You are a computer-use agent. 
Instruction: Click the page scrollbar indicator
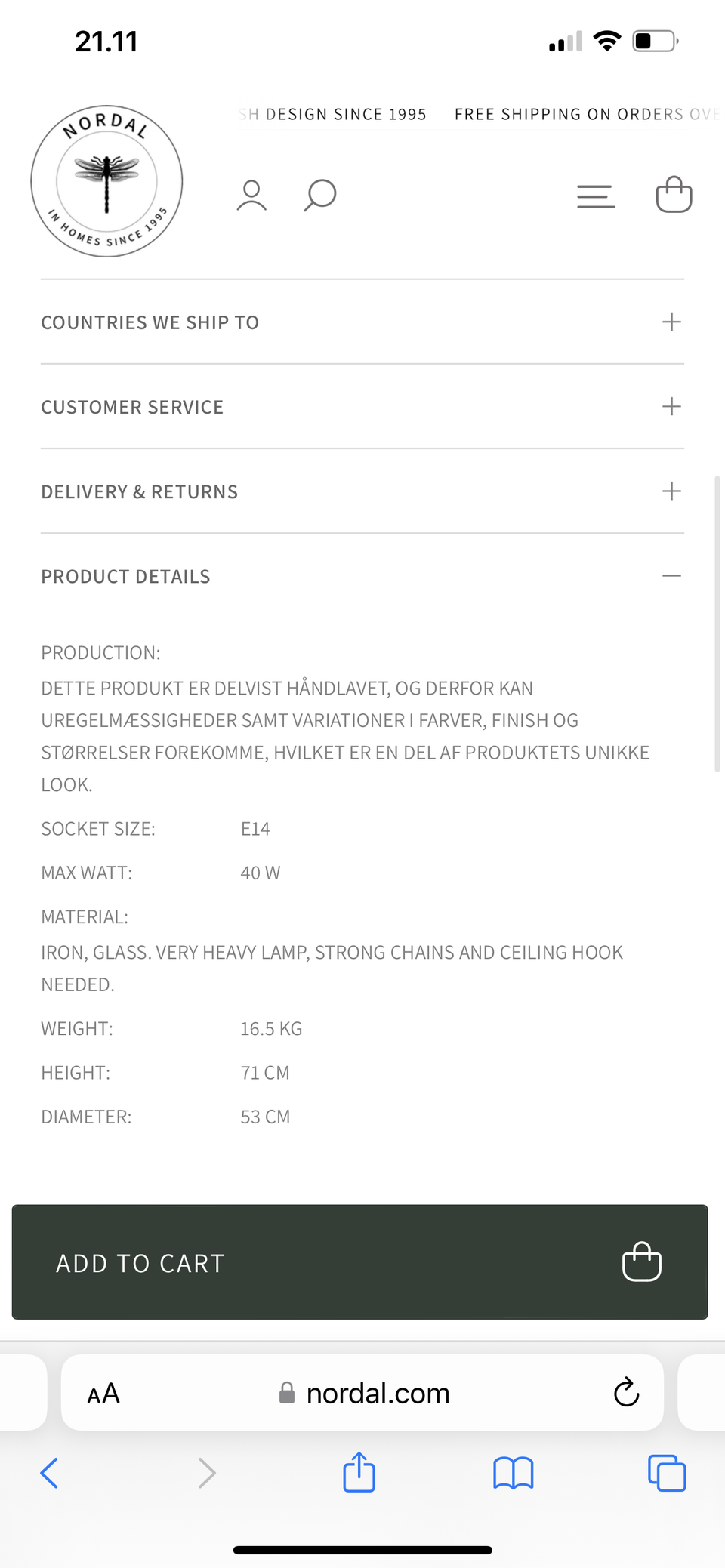(717, 624)
